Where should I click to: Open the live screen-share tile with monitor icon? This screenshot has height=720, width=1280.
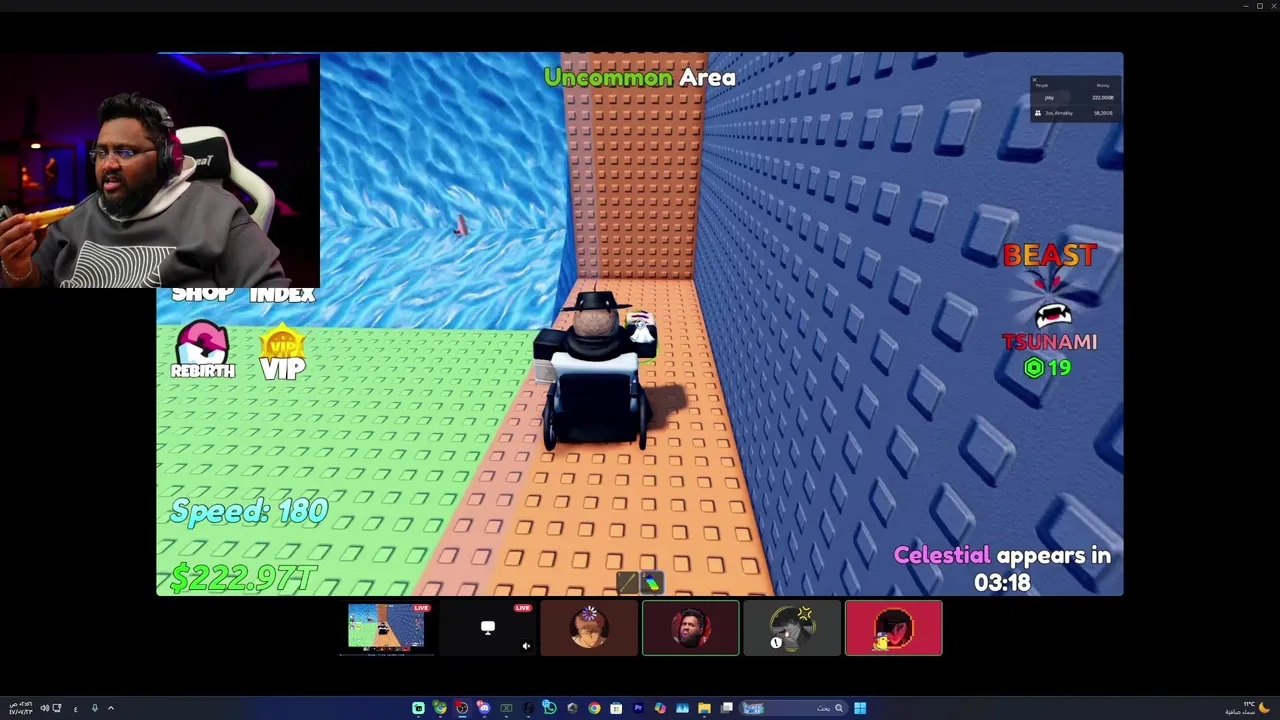(488, 628)
